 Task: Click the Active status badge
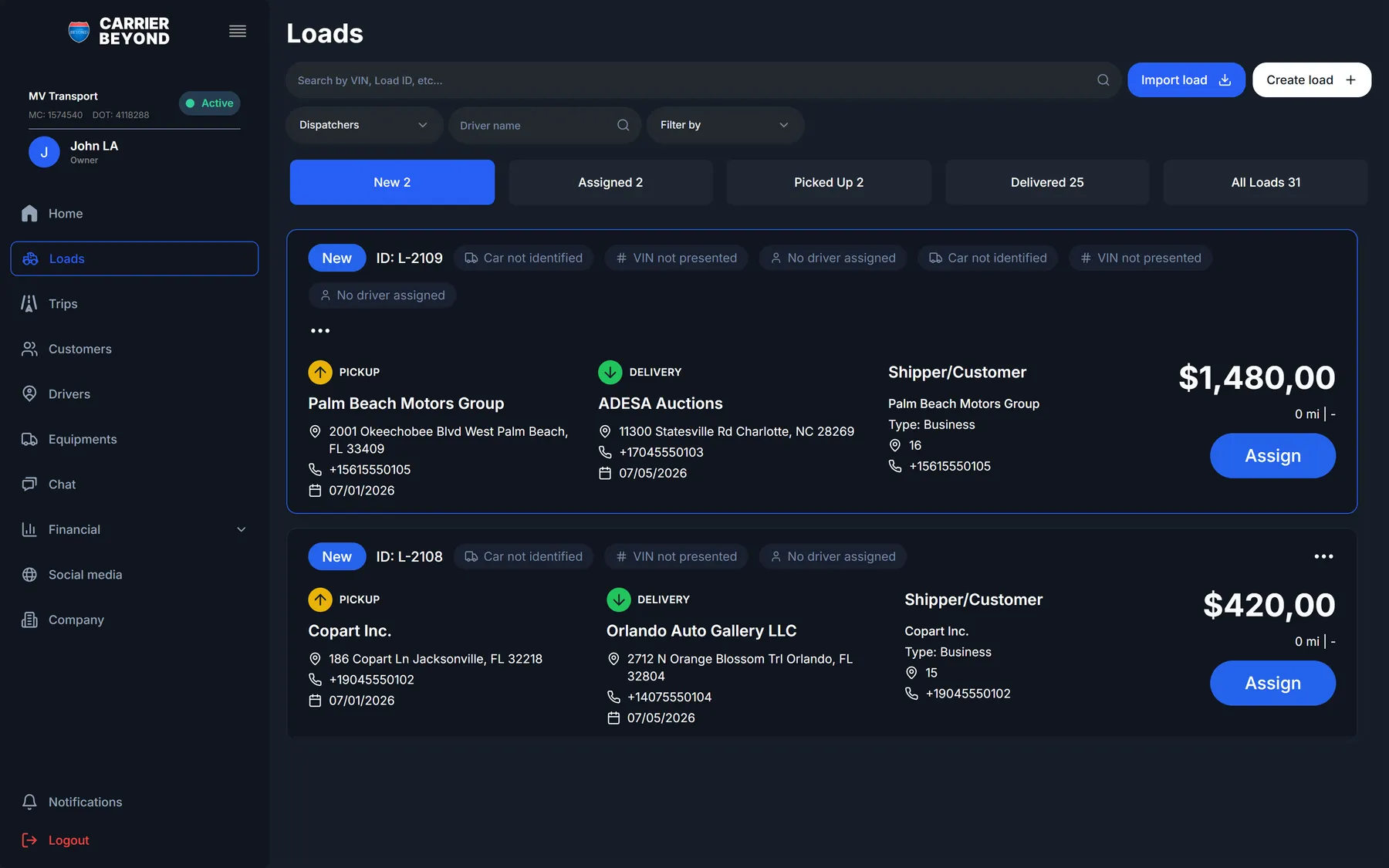210,103
